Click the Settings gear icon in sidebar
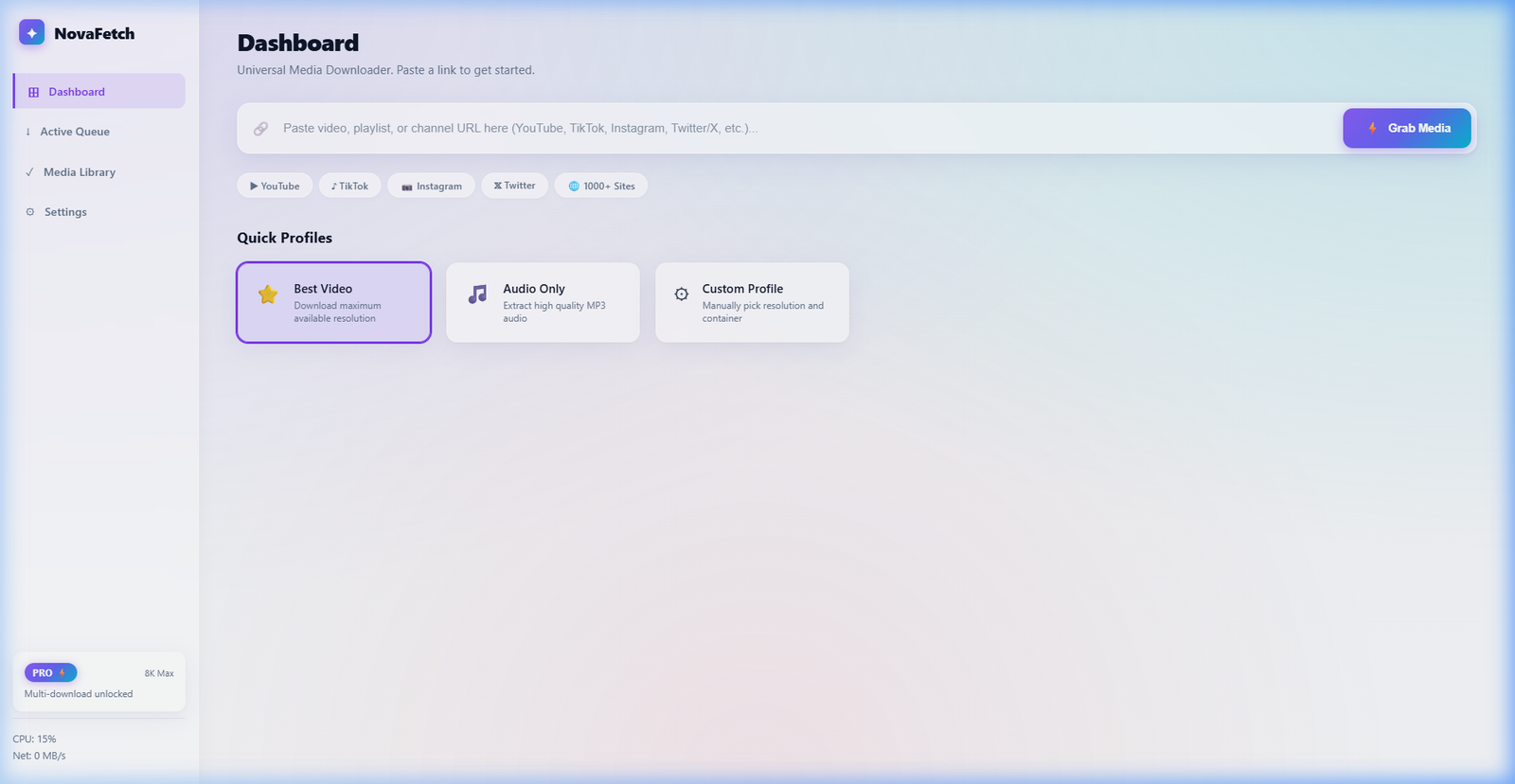Screen dimensions: 1515x784 coord(30,212)
